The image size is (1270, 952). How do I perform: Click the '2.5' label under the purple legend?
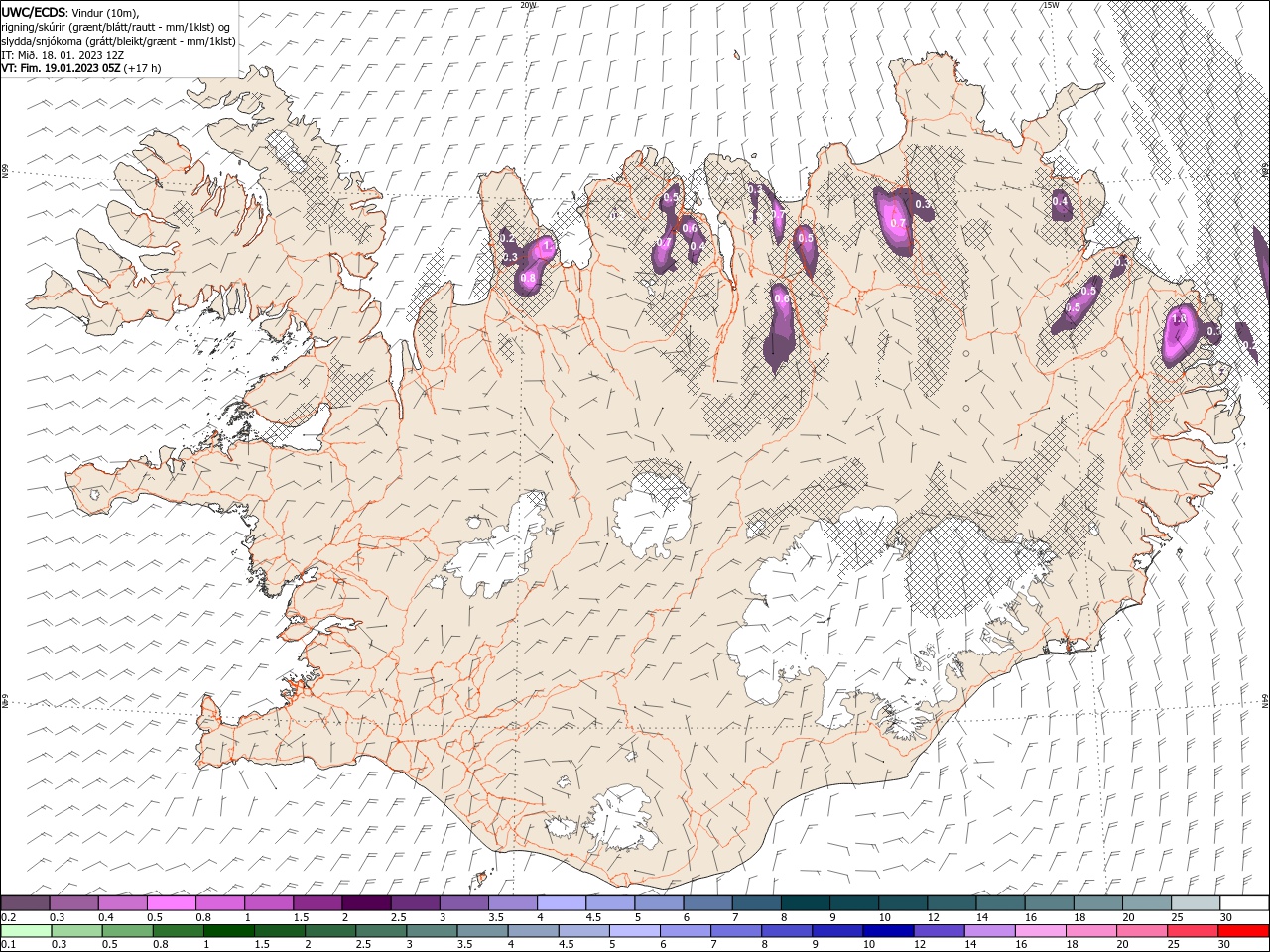pos(397,917)
